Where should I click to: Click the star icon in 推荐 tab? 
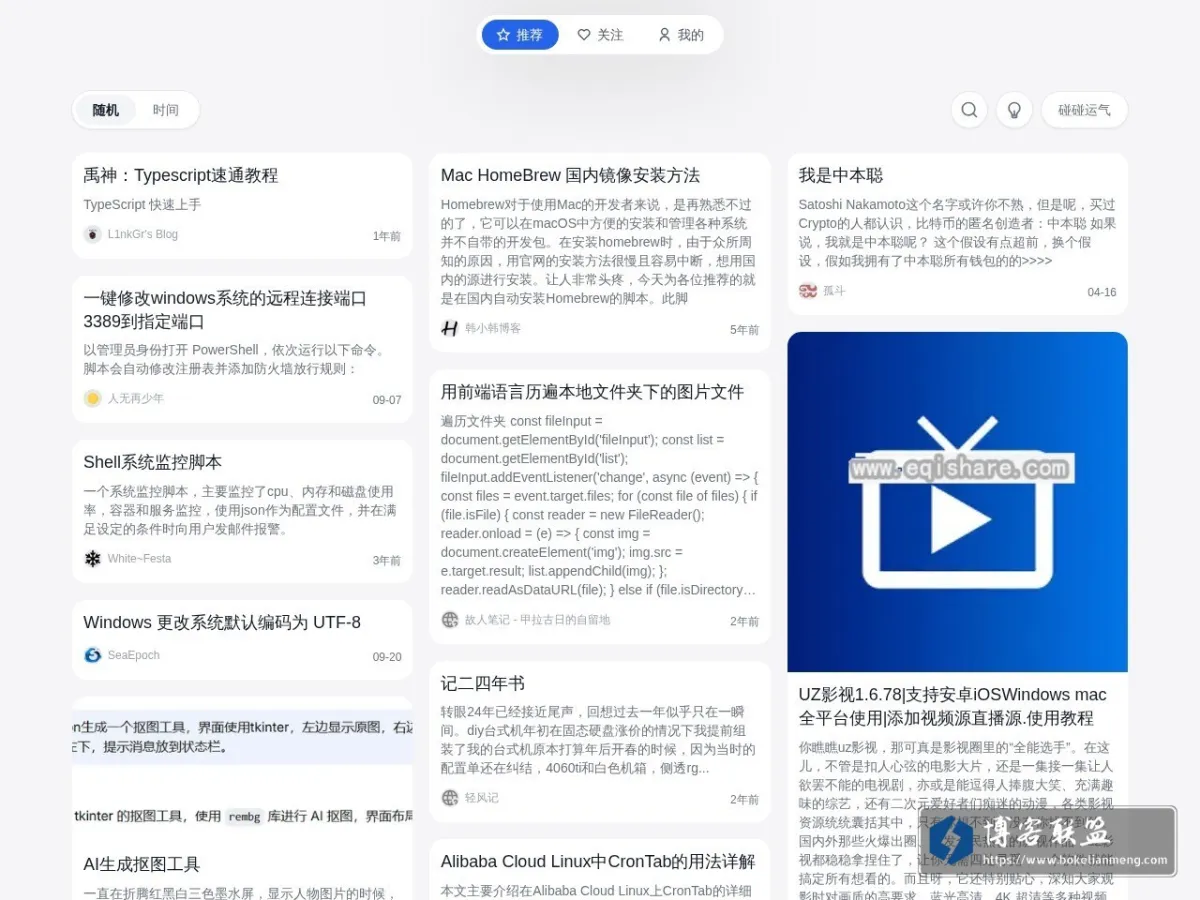point(503,35)
